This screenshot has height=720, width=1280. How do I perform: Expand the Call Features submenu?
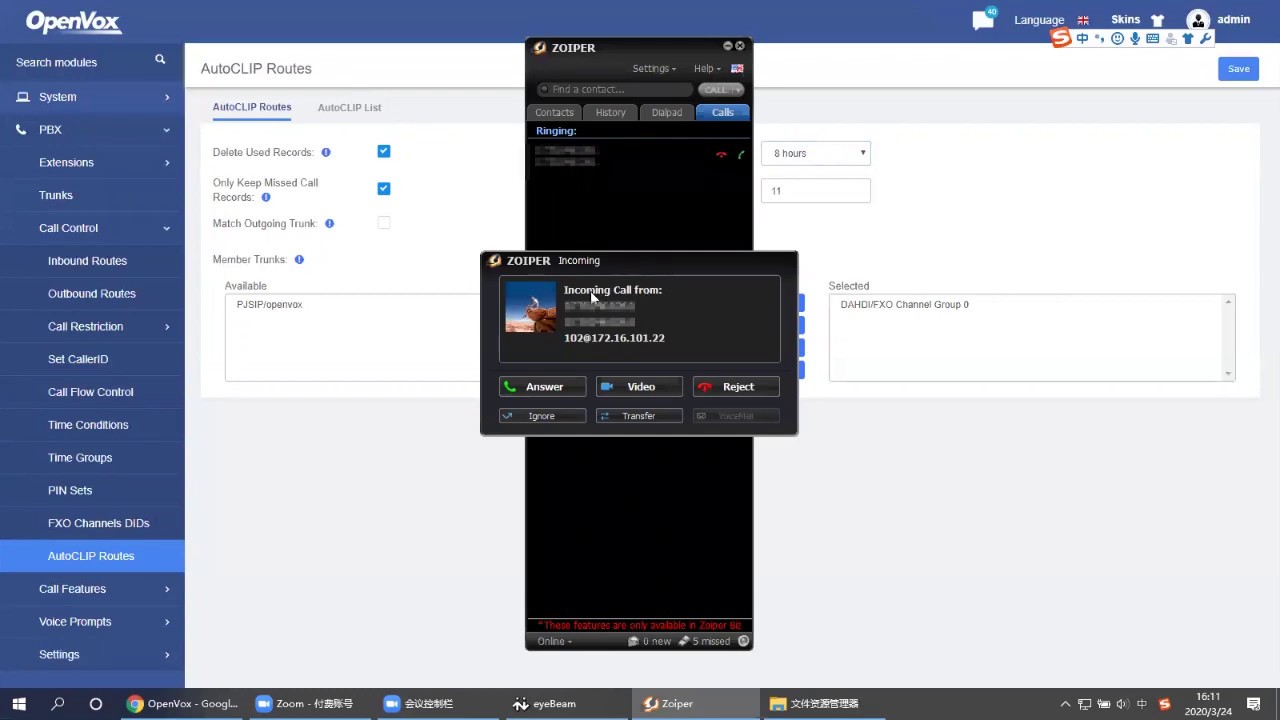tap(92, 589)
